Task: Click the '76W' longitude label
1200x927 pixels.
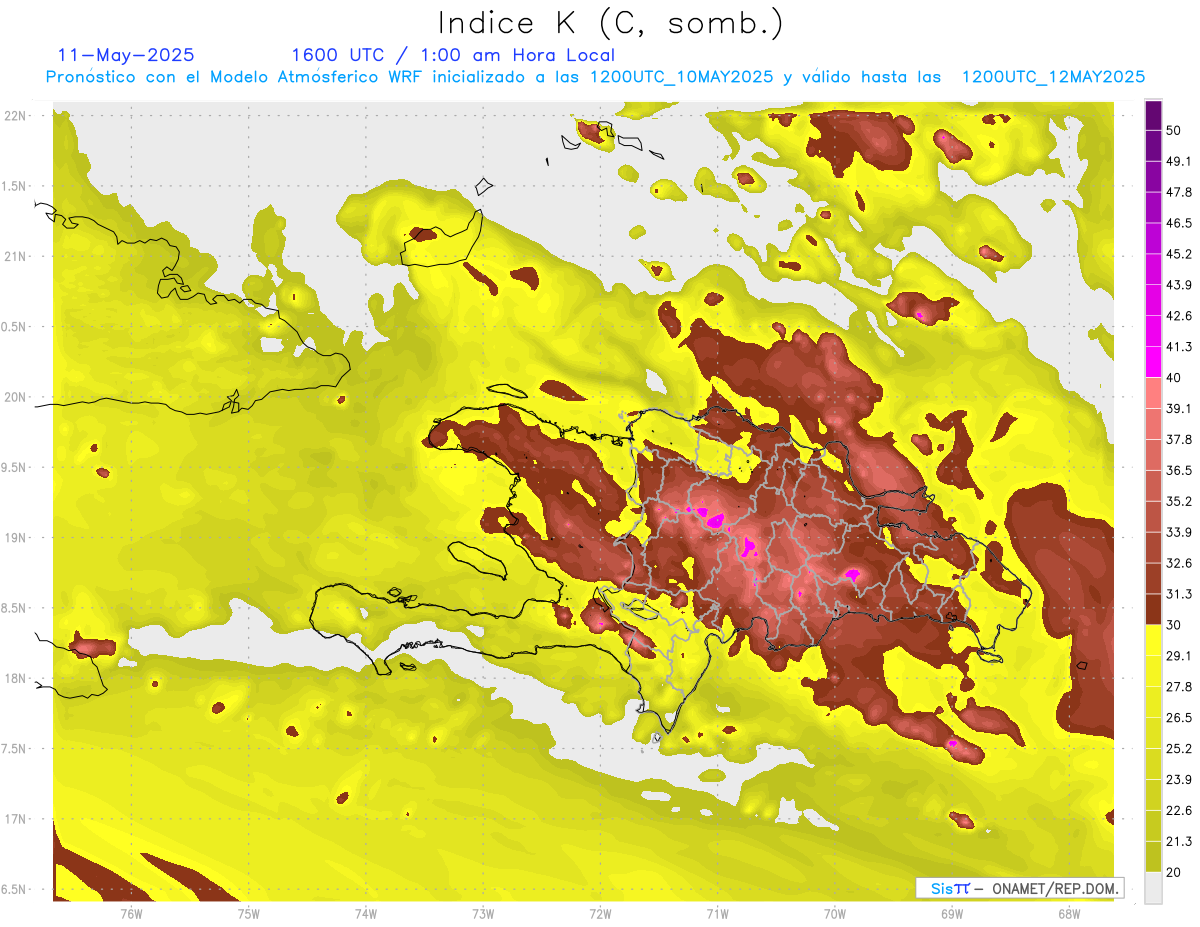Action: point(131,913)
